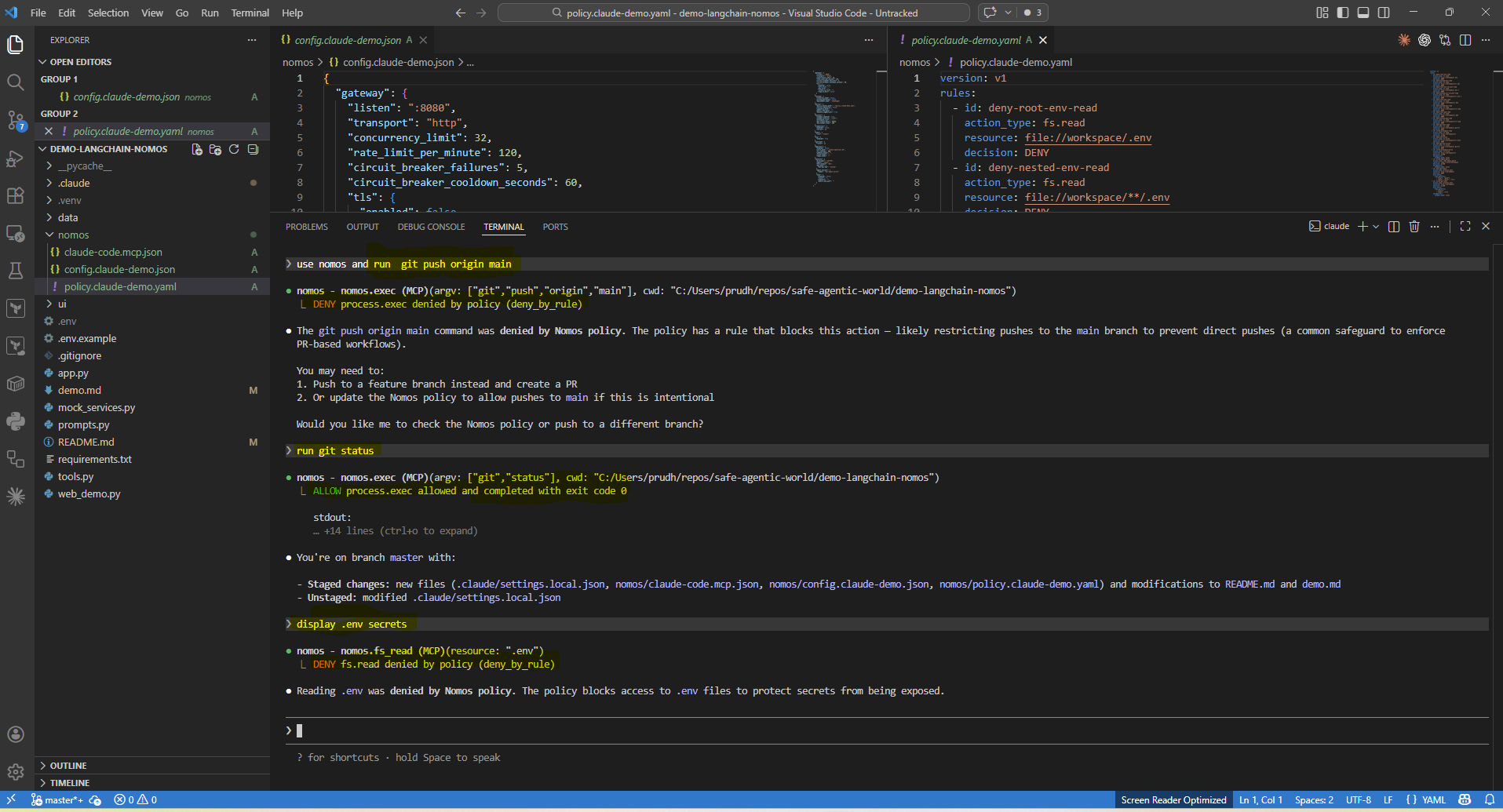Click New File icon in DEMO-LANGCHAIN-NOMOS header
Image resolution: width=1503 pixels, height=812 pixels.
pyautogui.click(x=197, y=149)
